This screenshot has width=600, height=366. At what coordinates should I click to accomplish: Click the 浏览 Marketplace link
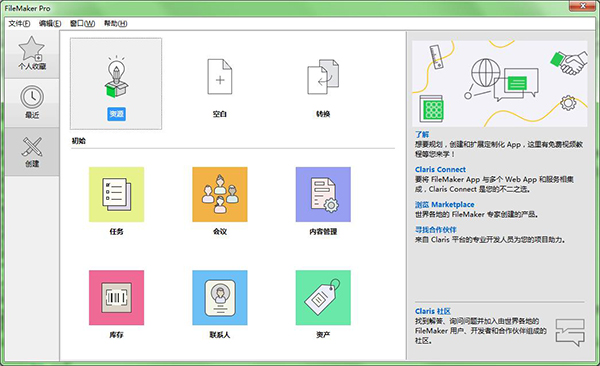[x=445, y=204]
